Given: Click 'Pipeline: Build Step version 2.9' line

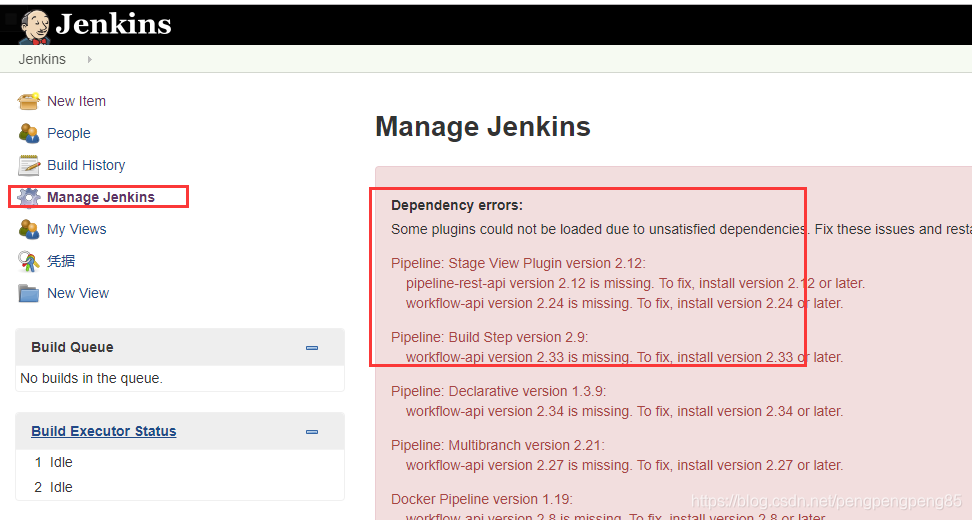Looking at the screenshot, I should pyautogui.click(x=490, y=337).
